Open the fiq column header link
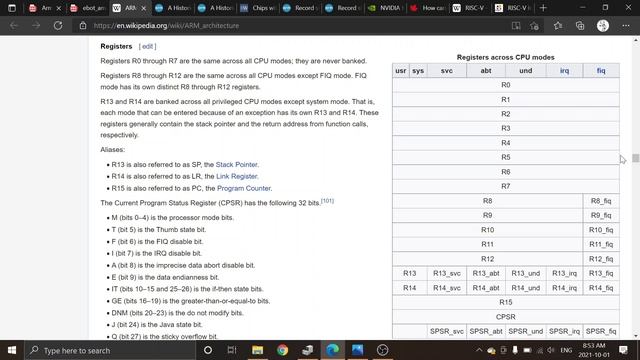The width and height of the screenshot is (640, 360). [x=601, y=71]
